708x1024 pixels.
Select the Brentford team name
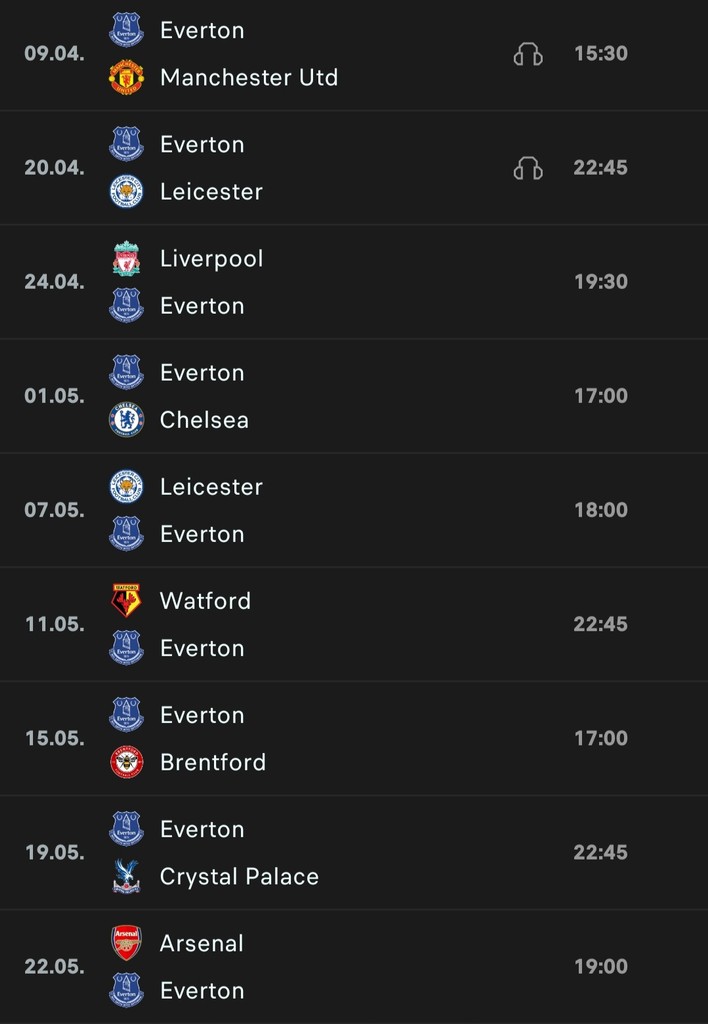(x=213, y=762)
